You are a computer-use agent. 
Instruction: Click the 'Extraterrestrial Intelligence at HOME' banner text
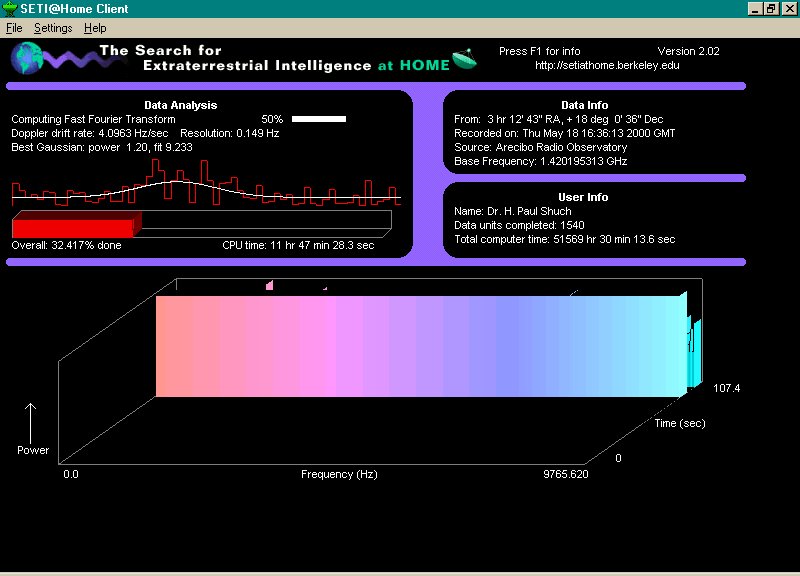296,65
